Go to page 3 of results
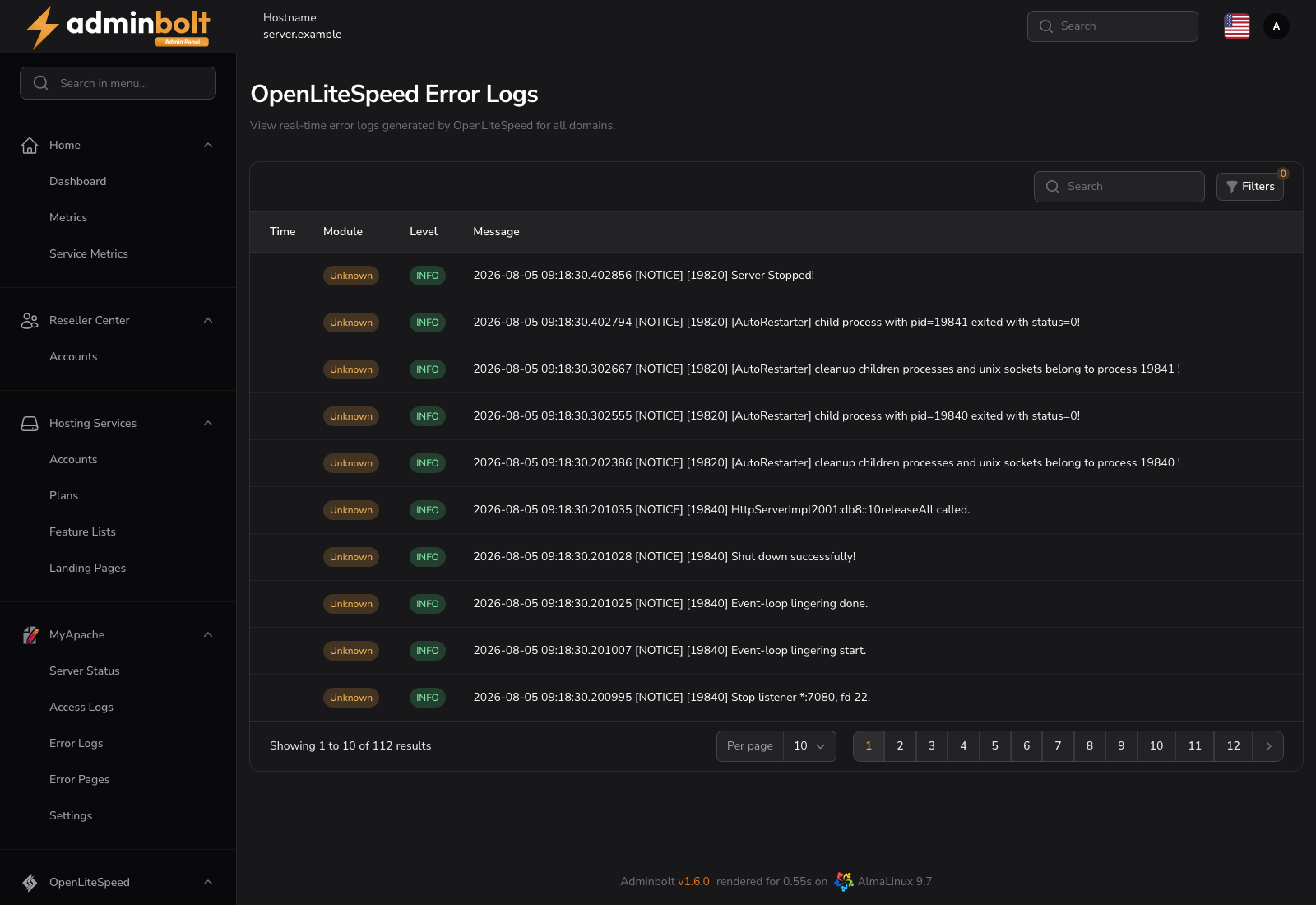1316x905 pixels. point(932,746)
